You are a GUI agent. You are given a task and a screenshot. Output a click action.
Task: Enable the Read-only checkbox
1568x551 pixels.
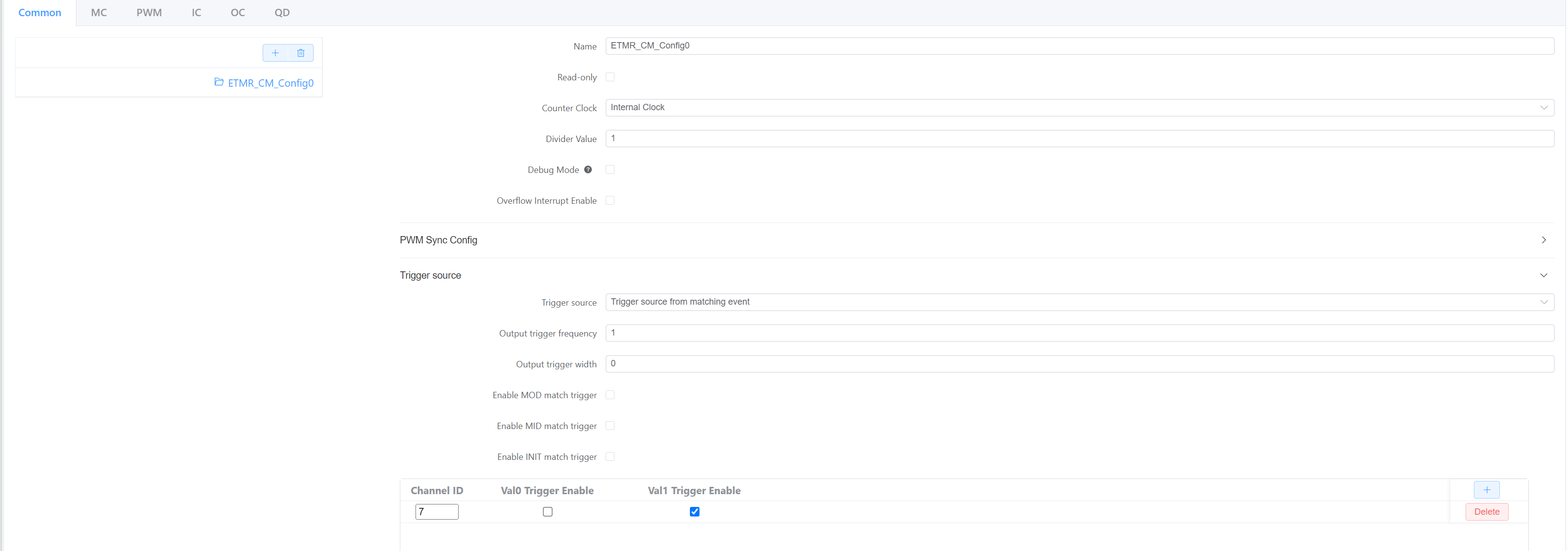tap(610, 77)
